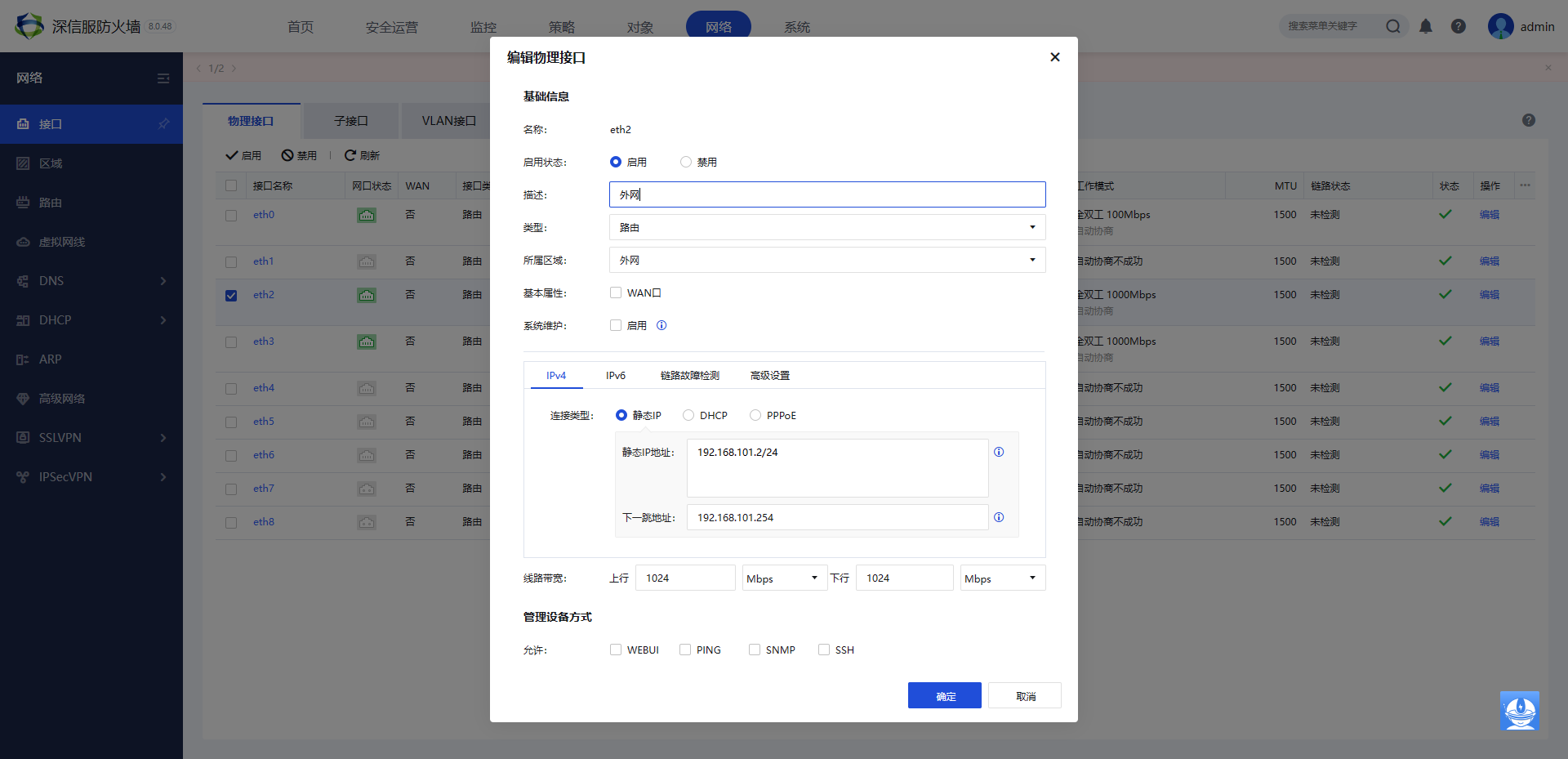Select the PPPoE connection type

(755, 415)
